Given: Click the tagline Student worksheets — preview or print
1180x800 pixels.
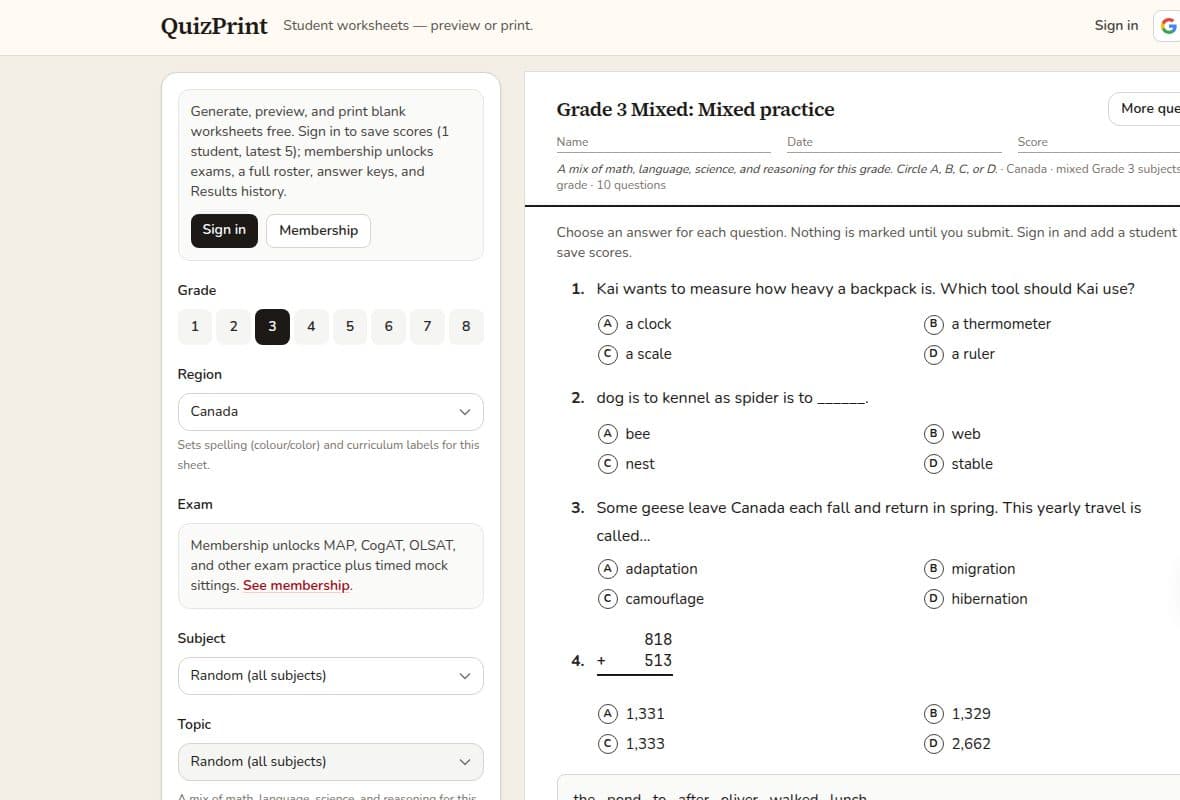Looking at the screenshot, I should point(408,26).
